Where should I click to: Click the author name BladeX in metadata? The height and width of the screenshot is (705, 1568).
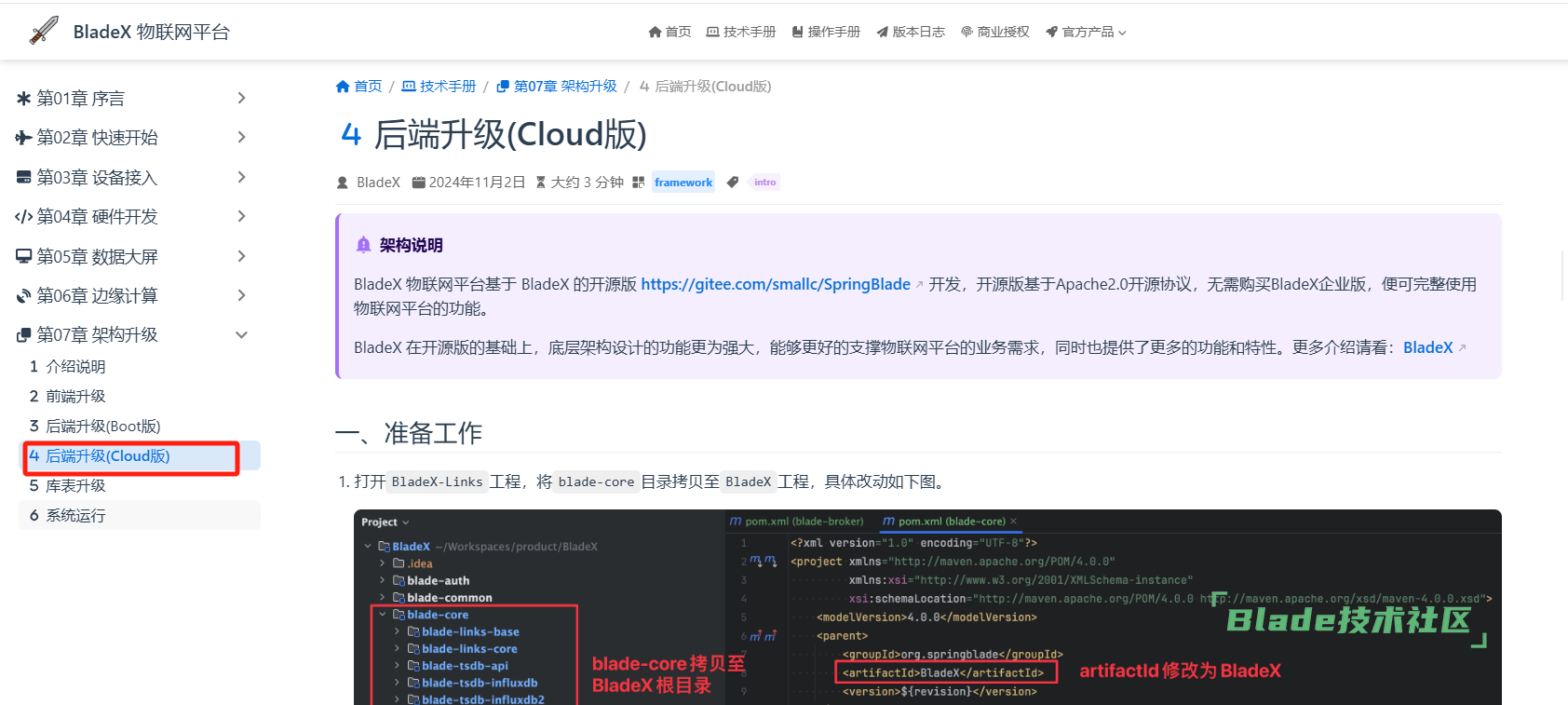tap(378, 183)
